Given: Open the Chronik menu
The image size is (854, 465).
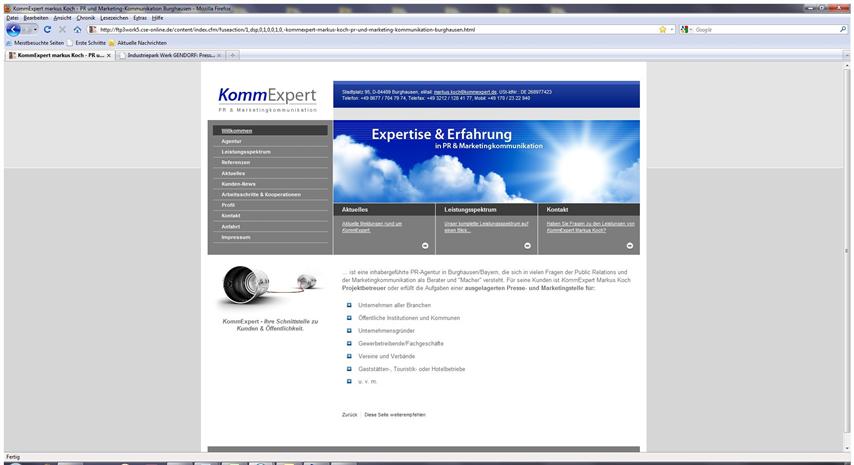Looking at the screenshot, I should tap(86, 18).
